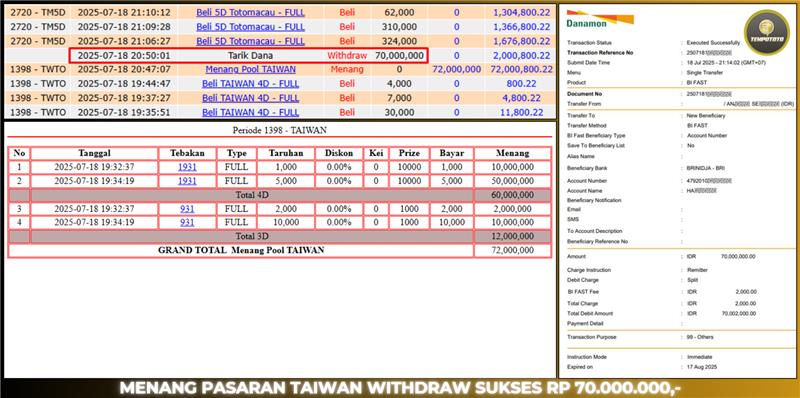This screenshot has width=800, height=398.
Task: Select the Single Transfer menu value
Action: coord(705,72)
